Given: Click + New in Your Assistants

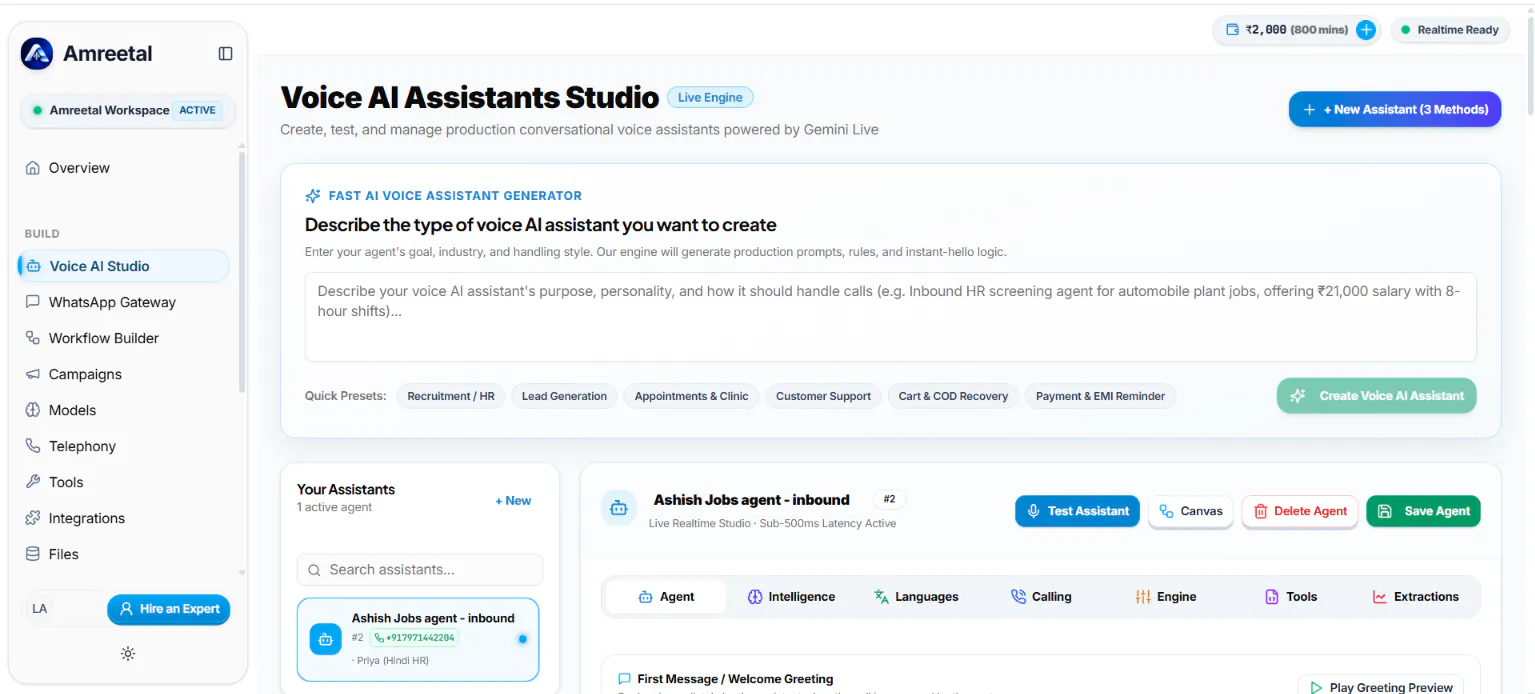Looking at the screenshot, I should 513,501.
